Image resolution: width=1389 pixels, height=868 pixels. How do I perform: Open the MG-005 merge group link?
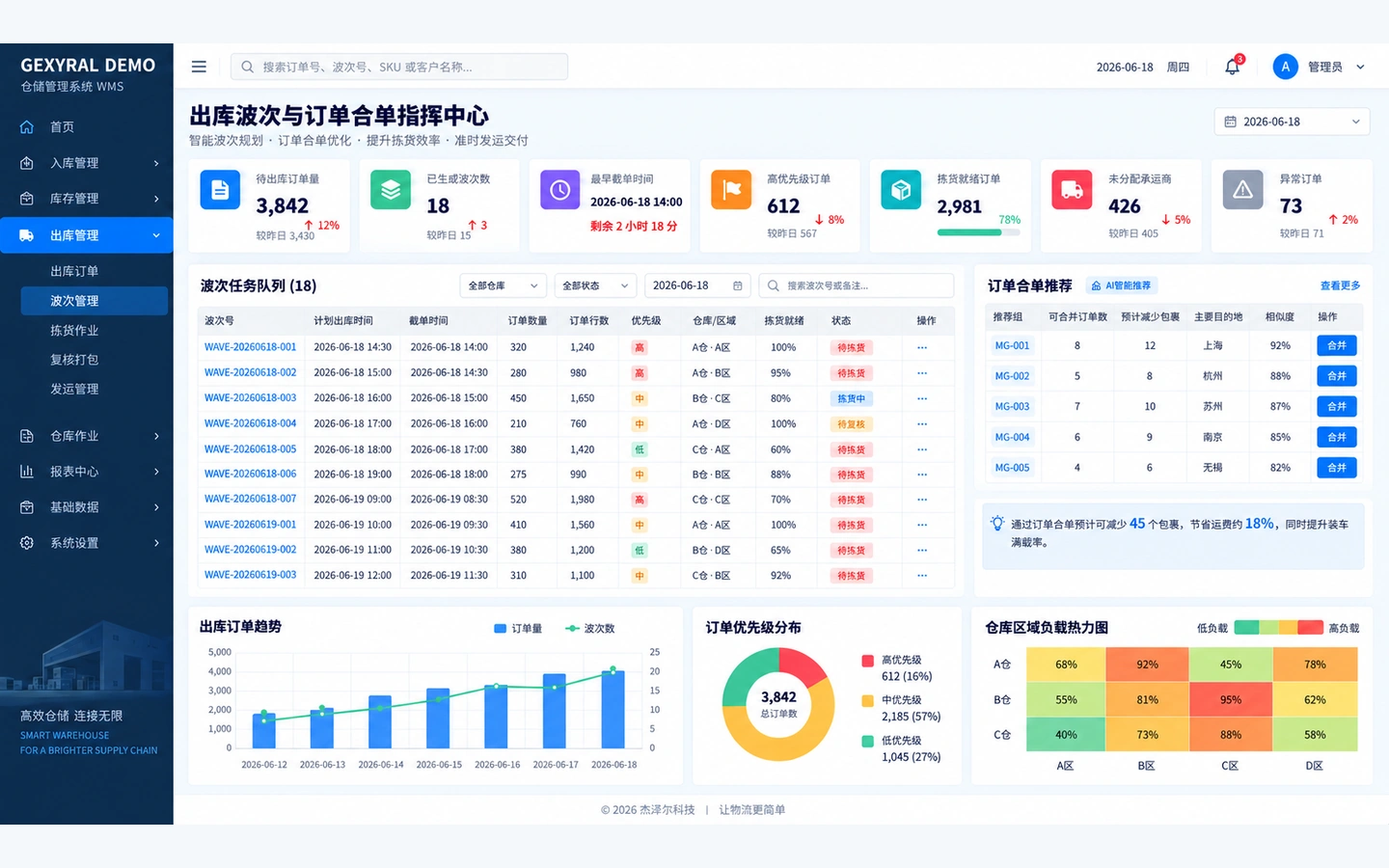tap(1012, 468)
